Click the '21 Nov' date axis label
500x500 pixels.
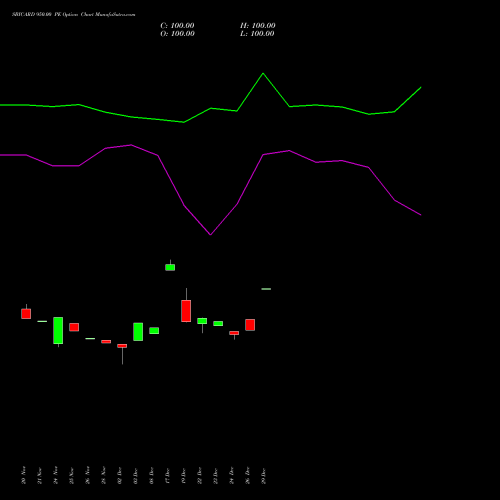40,475
